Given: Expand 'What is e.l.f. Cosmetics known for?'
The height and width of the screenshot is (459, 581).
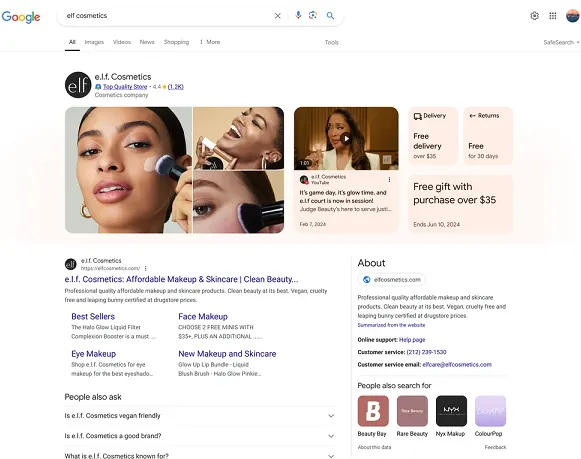Looking at the screenshot, I should tap(199, 455).
